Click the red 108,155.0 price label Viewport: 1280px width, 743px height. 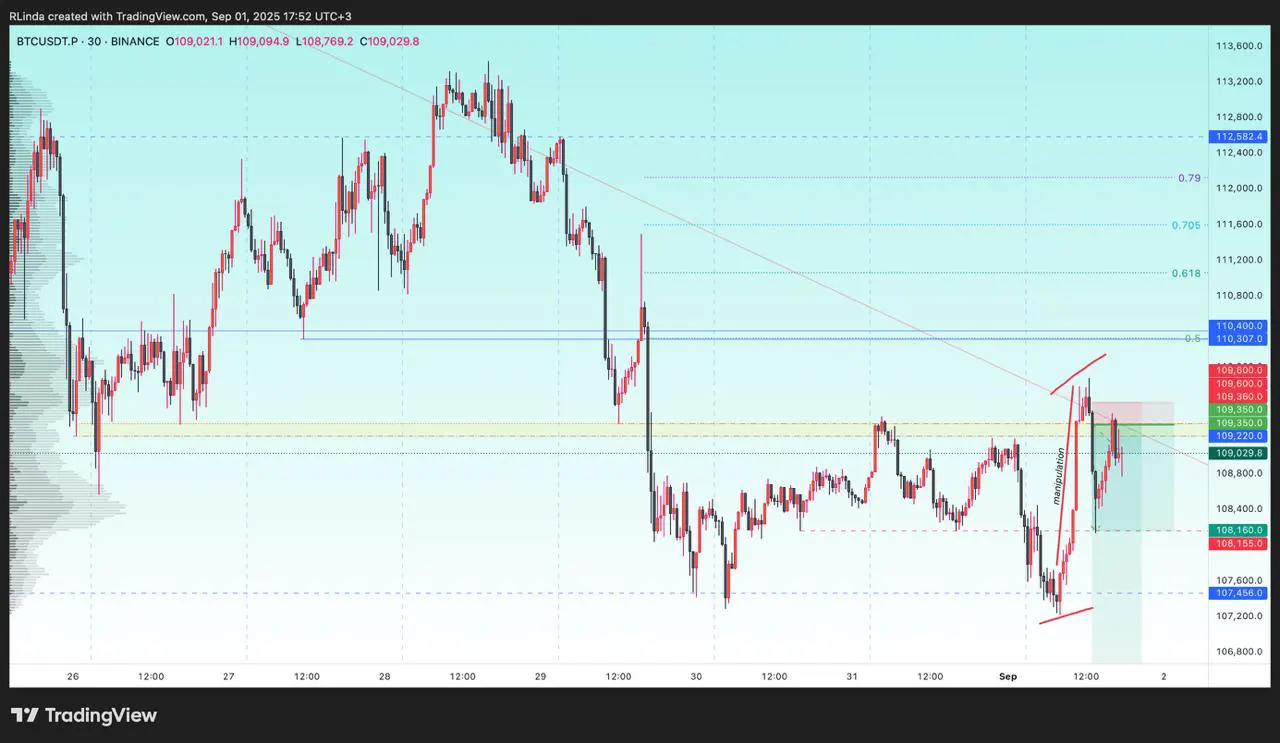[1239, 543]
